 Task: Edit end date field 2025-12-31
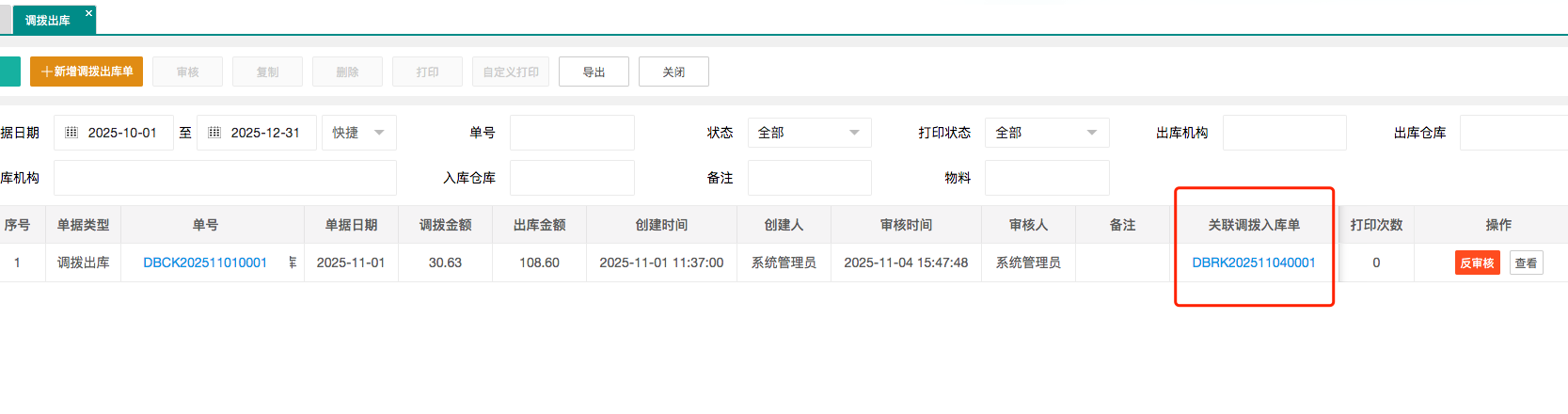coord(257,133)
